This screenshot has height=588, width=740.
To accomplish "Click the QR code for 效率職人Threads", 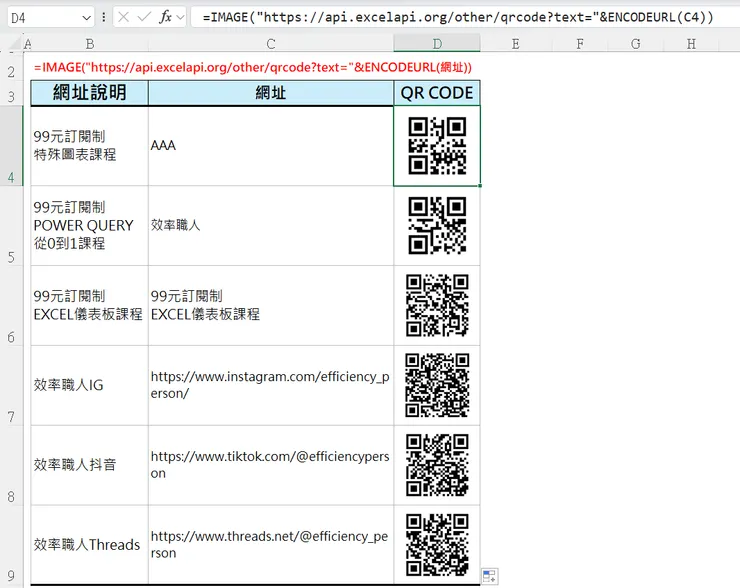I will tap(437, 545).
